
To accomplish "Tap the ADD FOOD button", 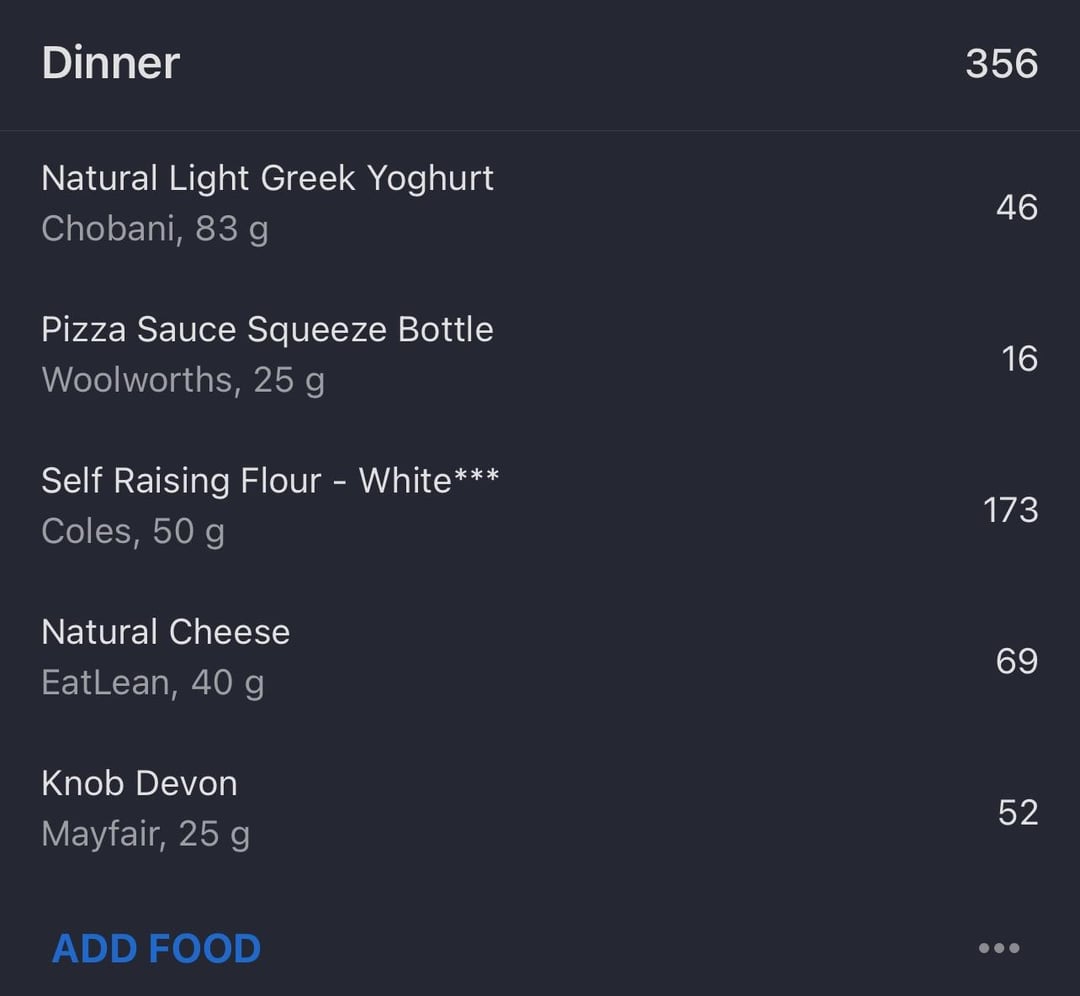I will 156,948.
